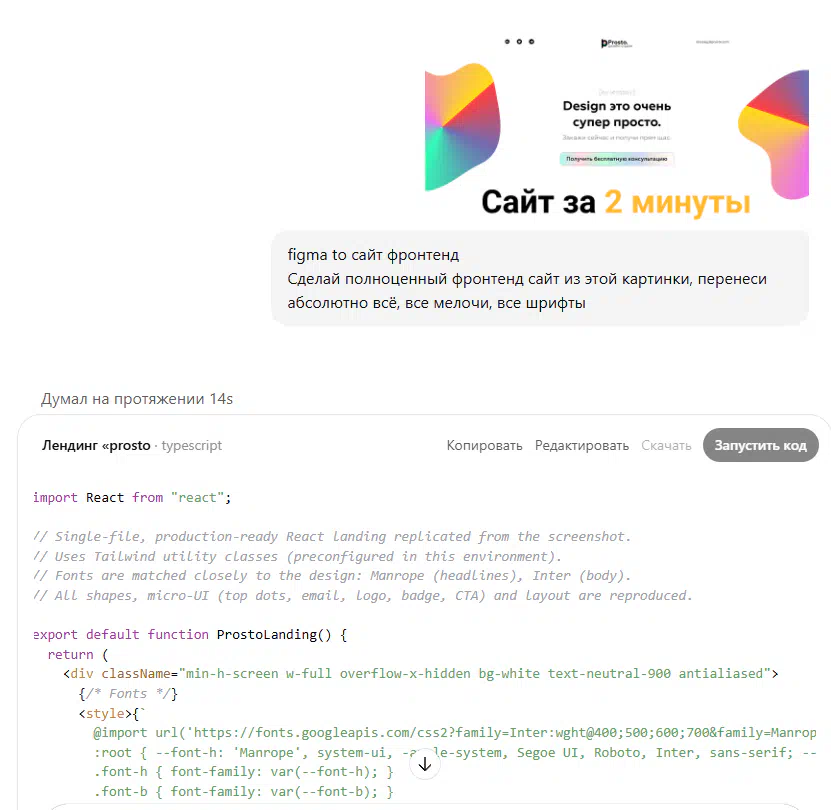This screenshot has width=831, height=810.
Task: Click the greyed-out Скачать option
Action: click(665, 446)
